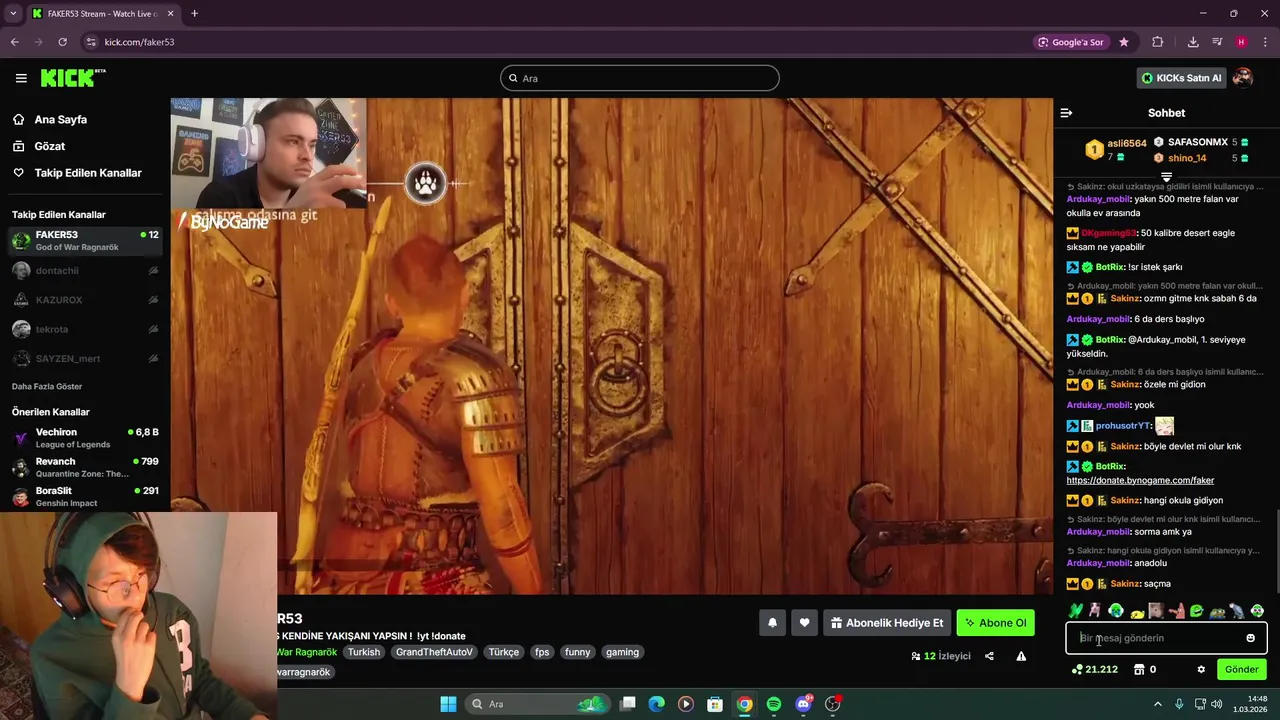This screenshot has height=720, width=1280.
Task: Click SAFASONMX leaderboard entry
Action: [1200, 142]
